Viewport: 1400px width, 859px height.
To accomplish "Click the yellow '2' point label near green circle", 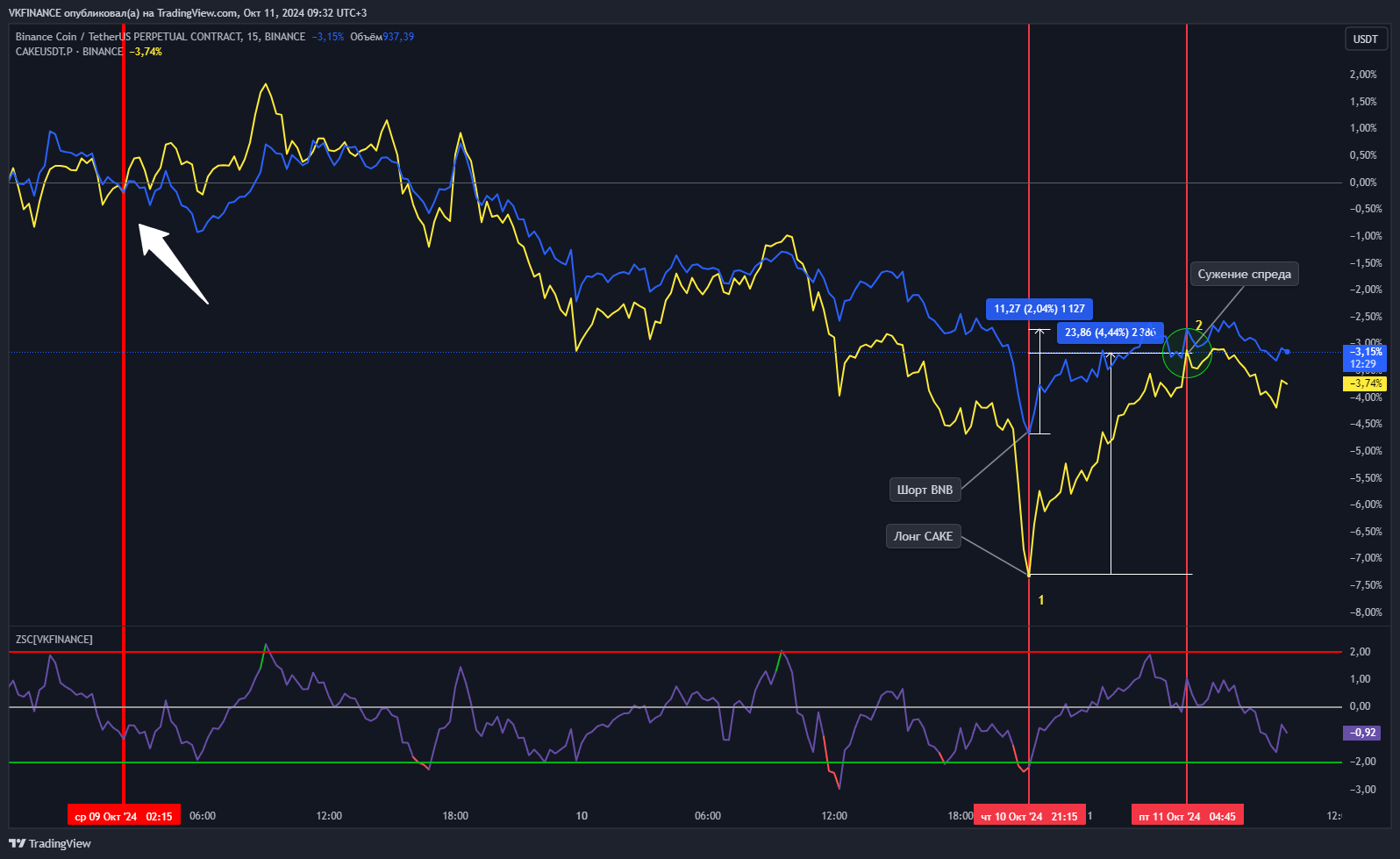I will [x=1199, y=326].
